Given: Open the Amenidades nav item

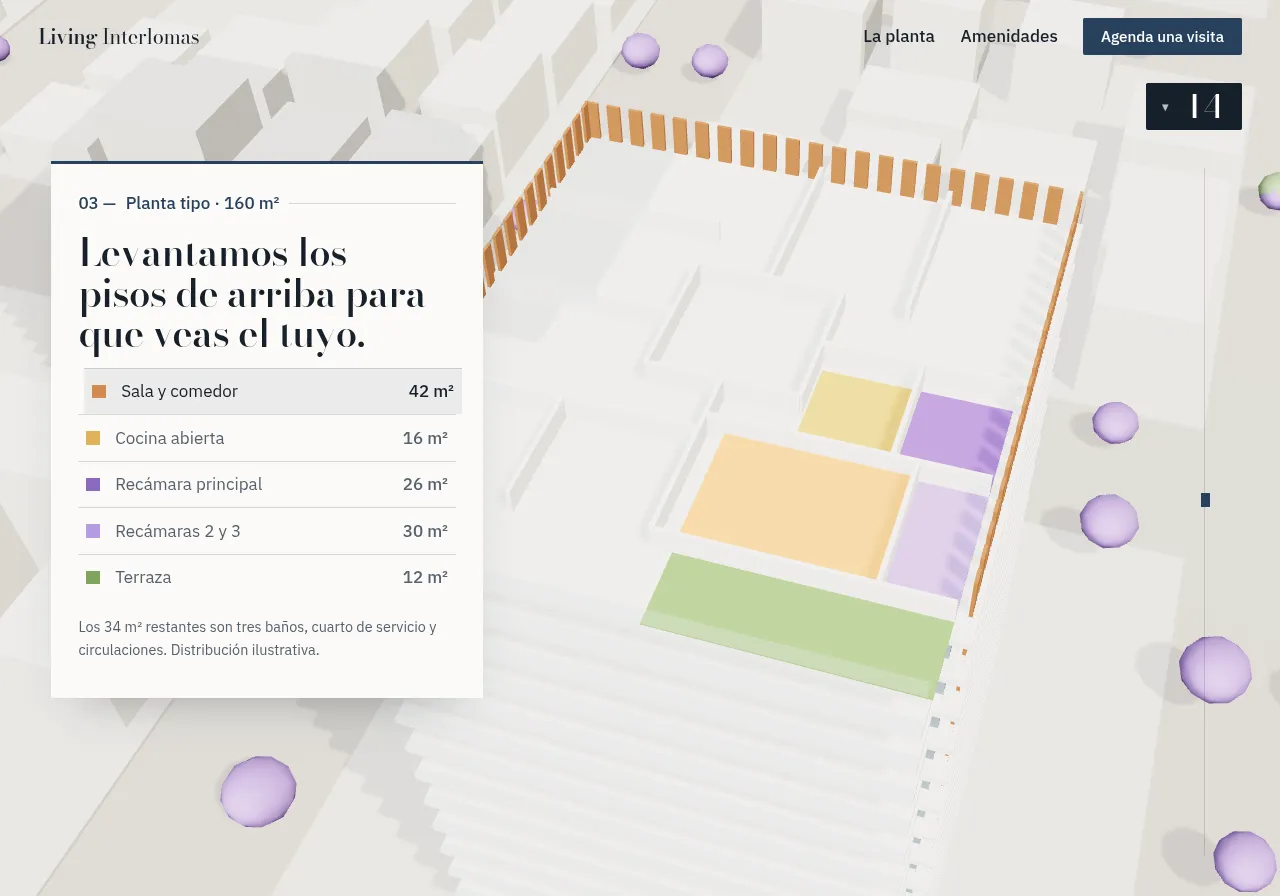Looking at the screenshot, I should pyautogui.click(x=1009, y=36).
